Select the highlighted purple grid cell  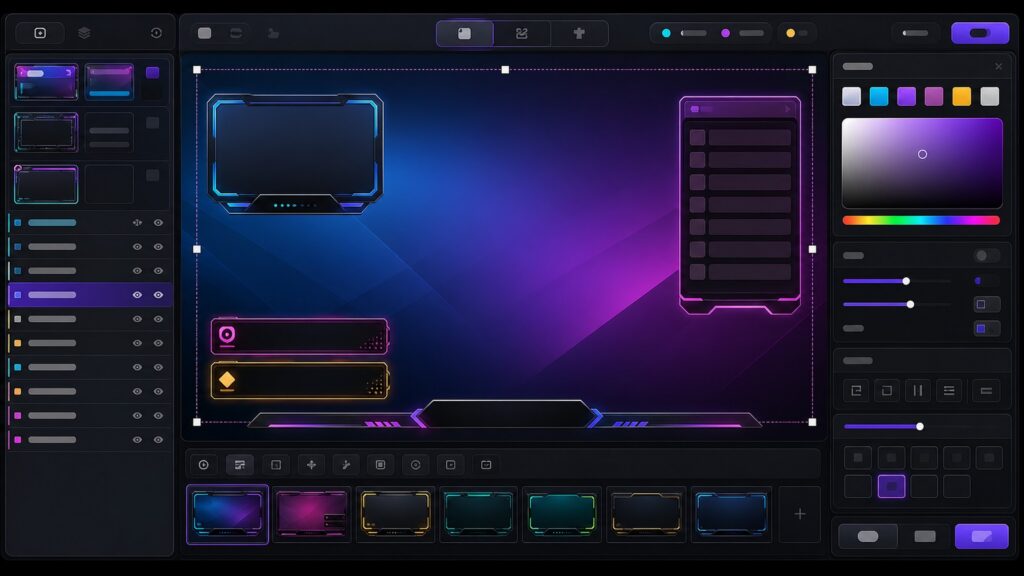[x=891, y=486]
